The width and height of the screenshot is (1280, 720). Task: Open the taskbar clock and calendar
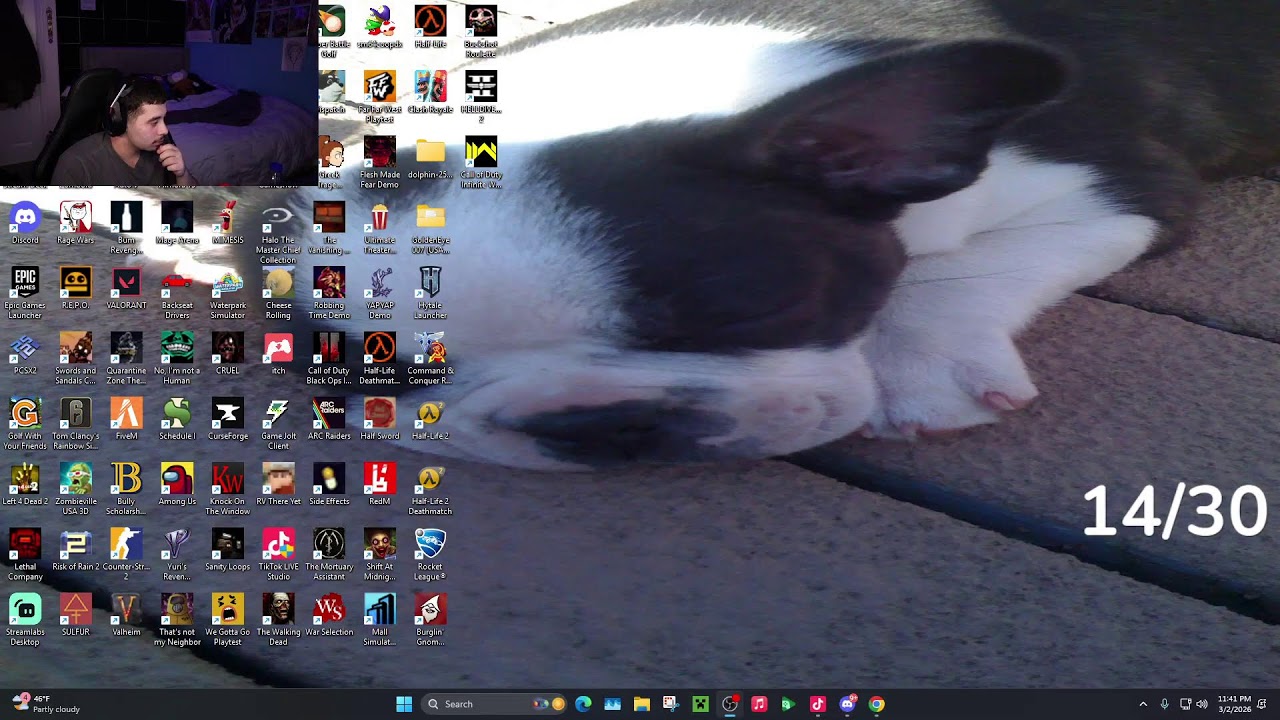[1234, 704]
